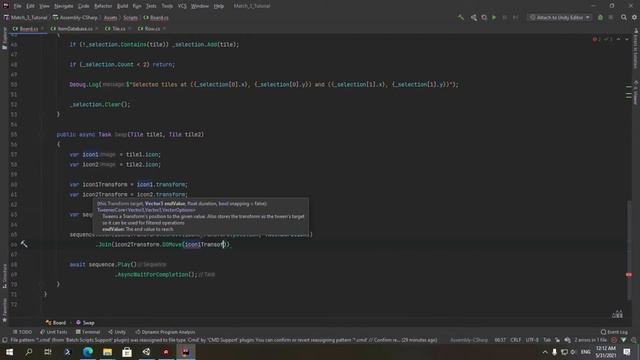Open the Navigate menu
The width and height of the screenshot is (640, 360).
(64, 6)
